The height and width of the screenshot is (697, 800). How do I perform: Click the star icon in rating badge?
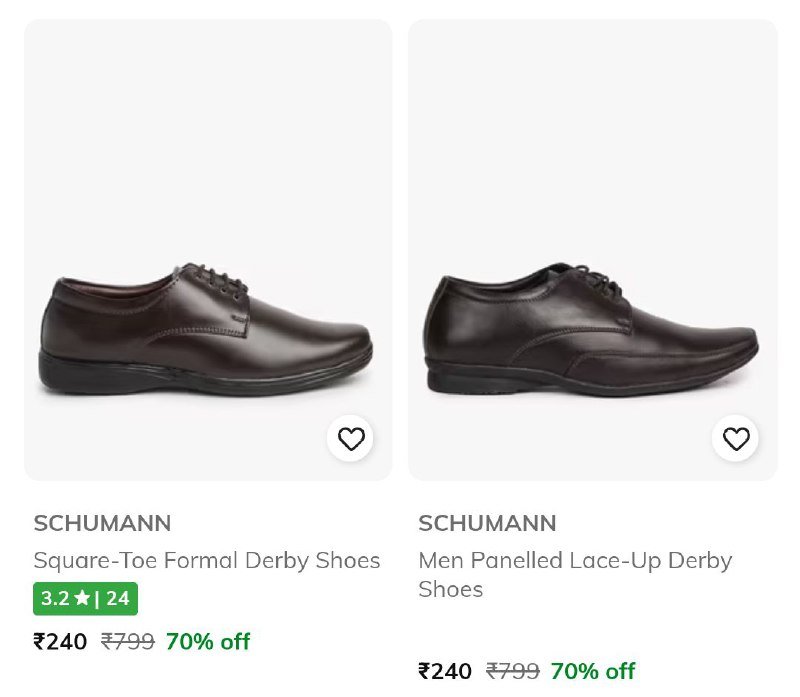(82, 599)
